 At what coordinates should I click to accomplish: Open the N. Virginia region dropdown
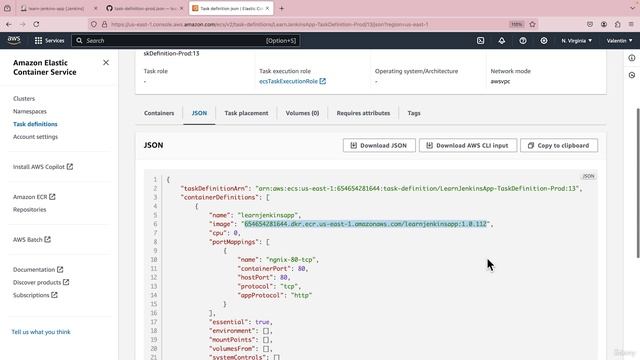pos(577,40)
